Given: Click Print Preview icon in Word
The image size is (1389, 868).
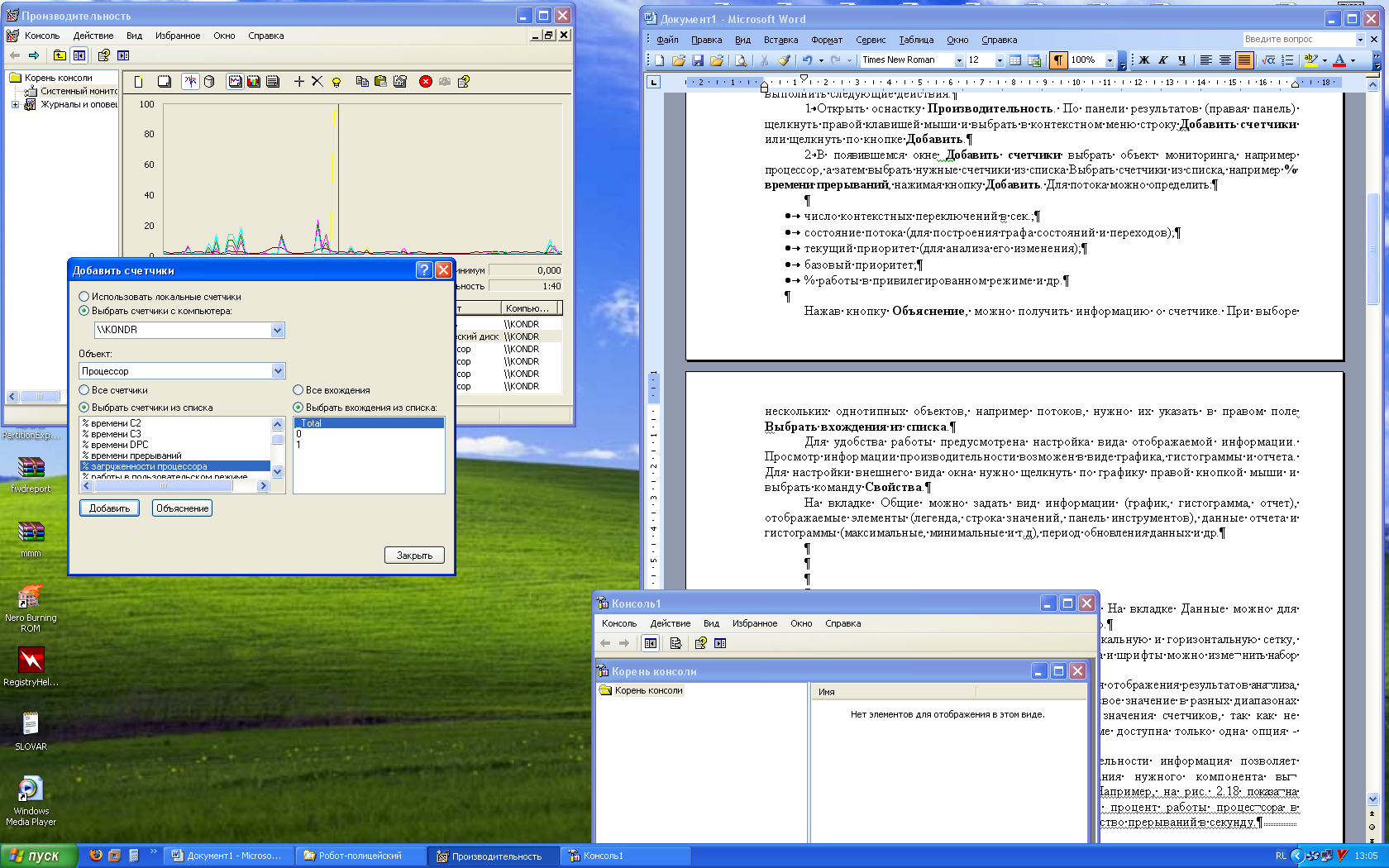Looking at the screenshot, I should (x=741, y=60).
